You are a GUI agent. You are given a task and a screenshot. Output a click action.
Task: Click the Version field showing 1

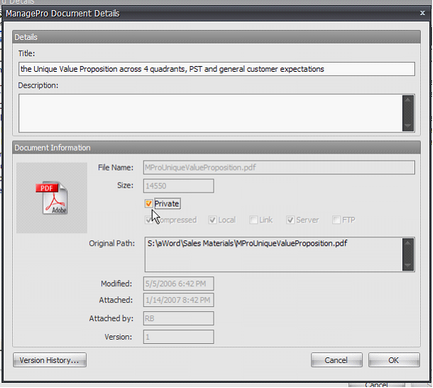click(178, 337)
